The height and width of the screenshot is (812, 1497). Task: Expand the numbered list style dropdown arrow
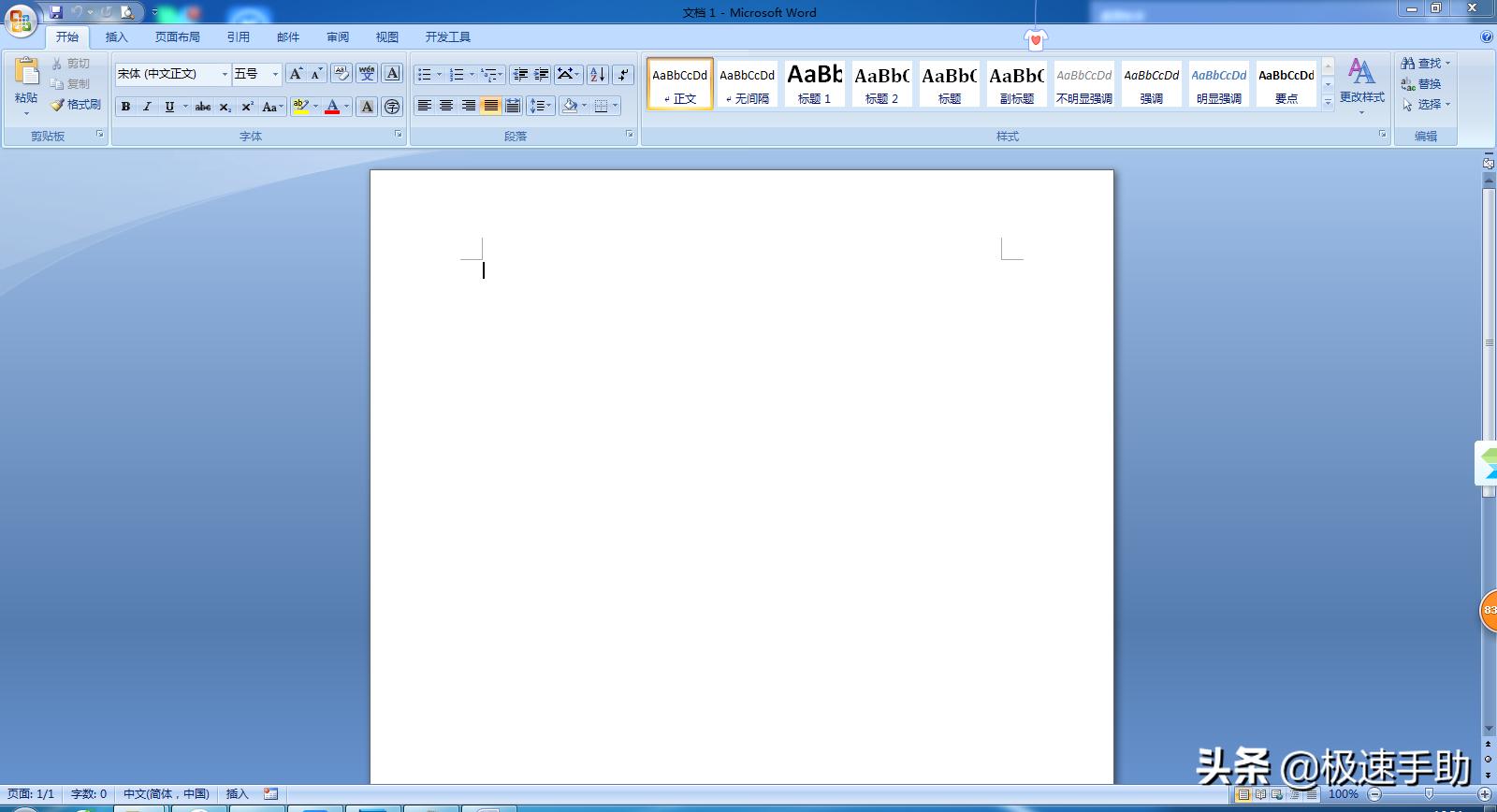(x=472, y=74)
